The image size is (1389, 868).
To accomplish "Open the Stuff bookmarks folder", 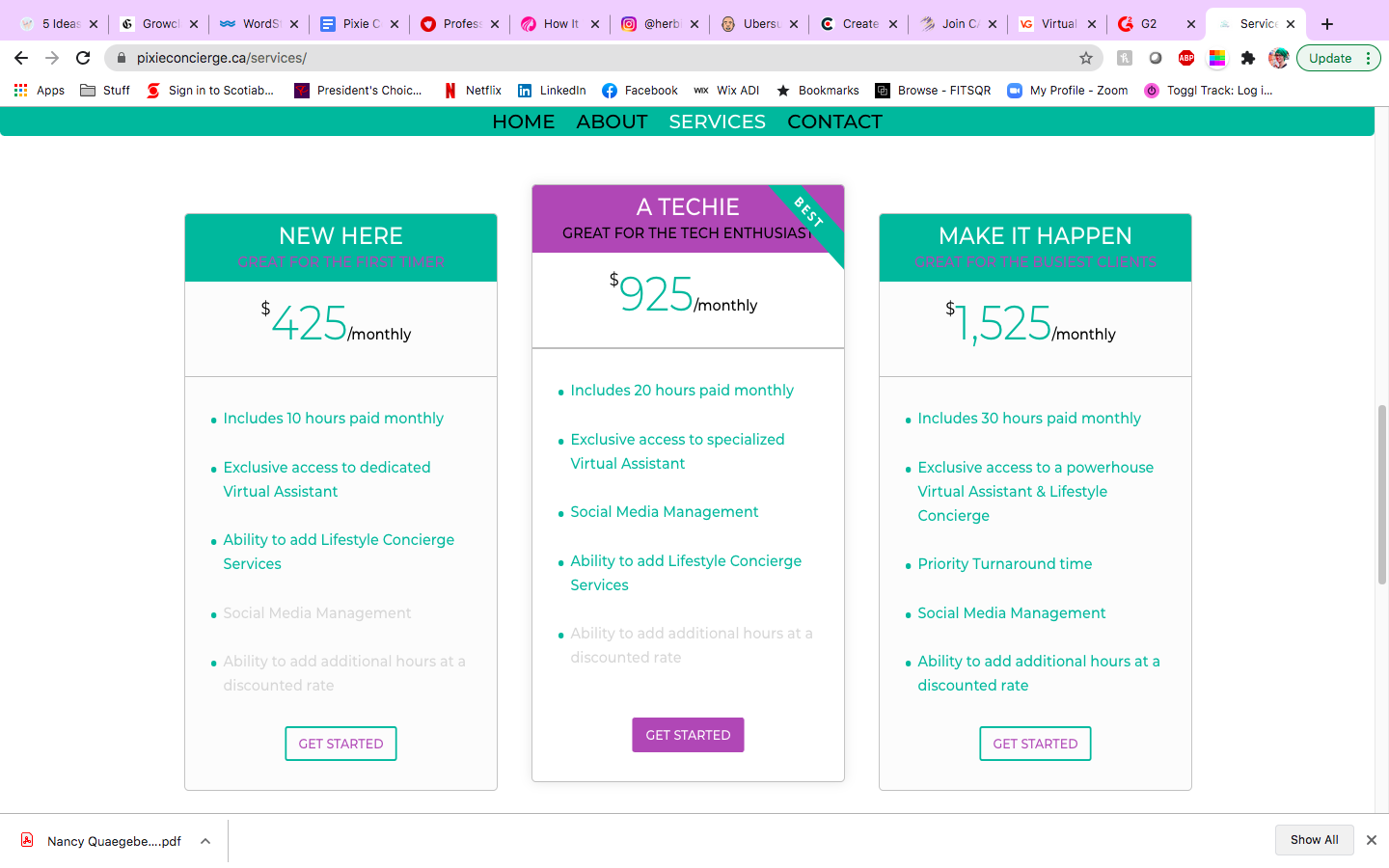I will [105, 91].
